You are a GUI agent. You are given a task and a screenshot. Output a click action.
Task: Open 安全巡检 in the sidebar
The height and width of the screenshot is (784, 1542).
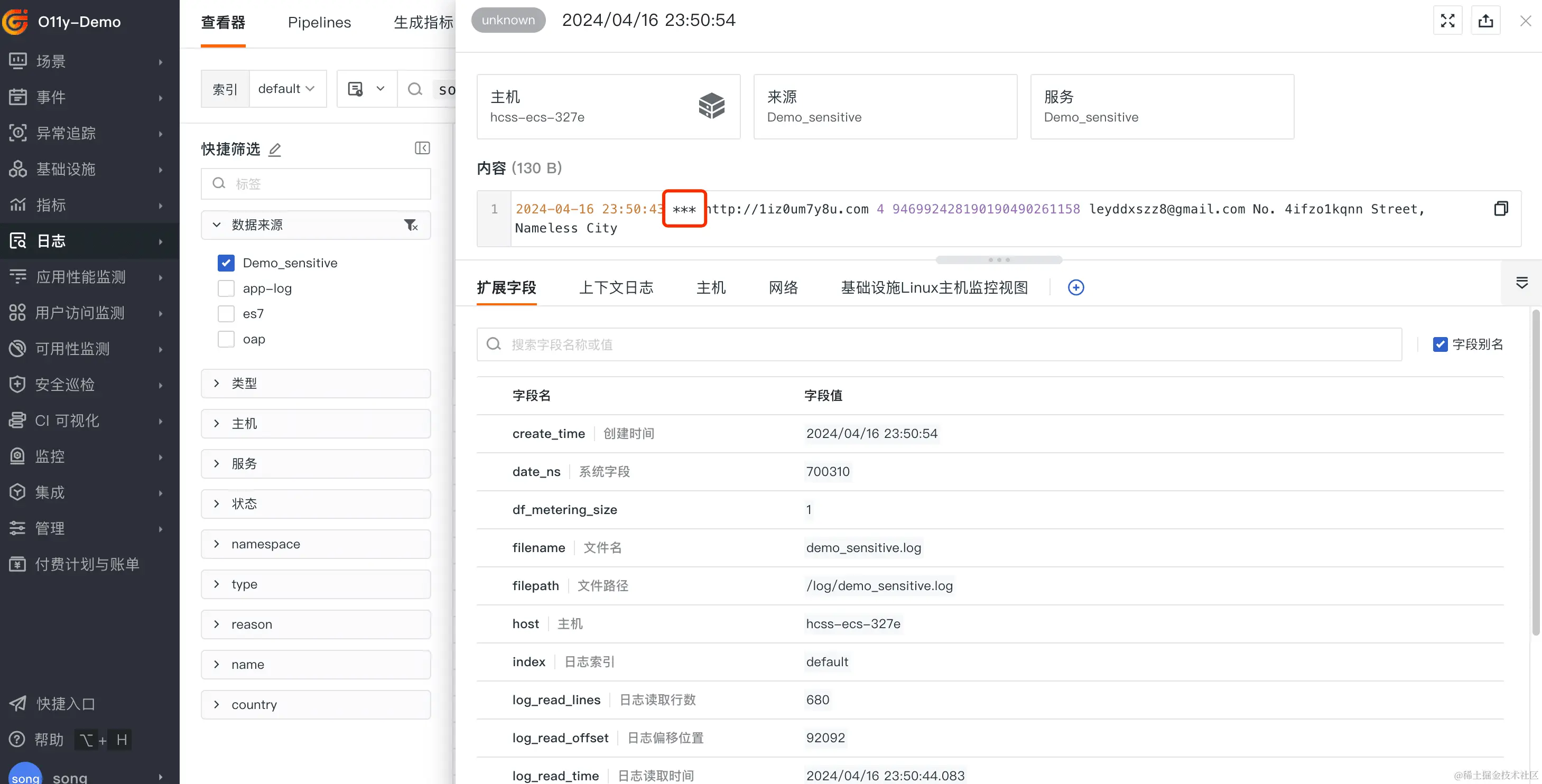point(64,384)
